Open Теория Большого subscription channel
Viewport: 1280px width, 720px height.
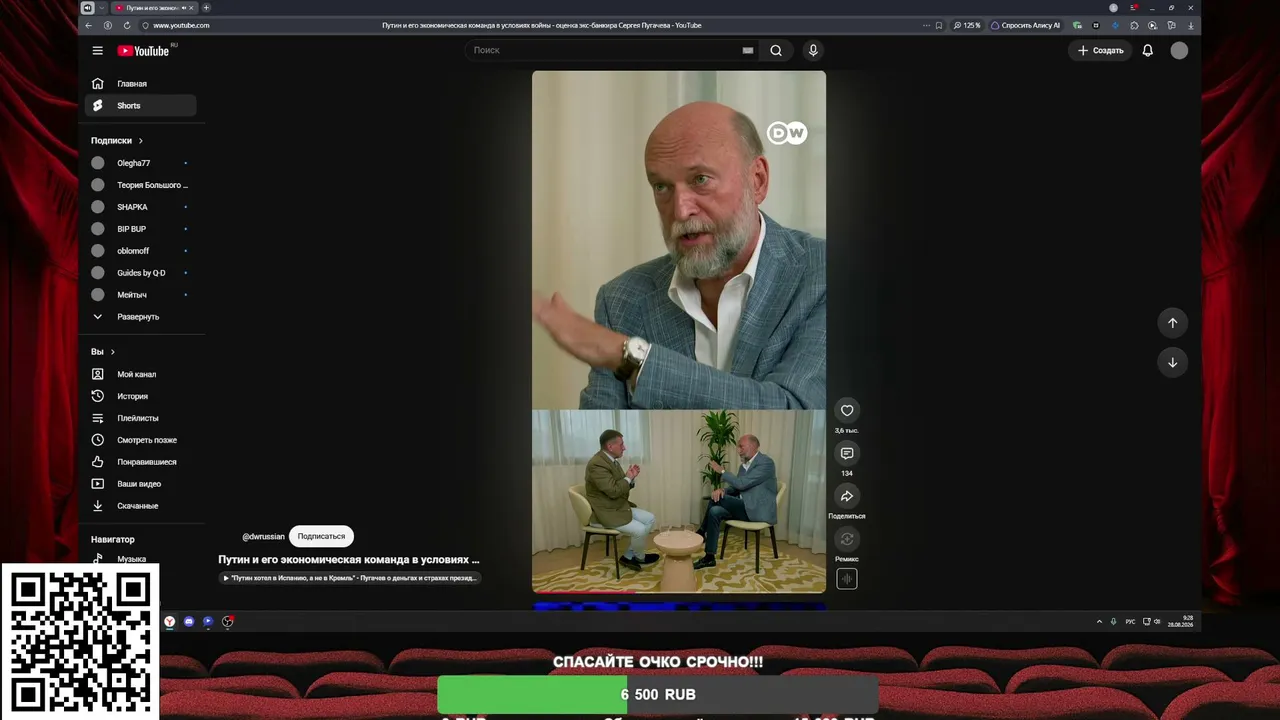tap(142, 185)
